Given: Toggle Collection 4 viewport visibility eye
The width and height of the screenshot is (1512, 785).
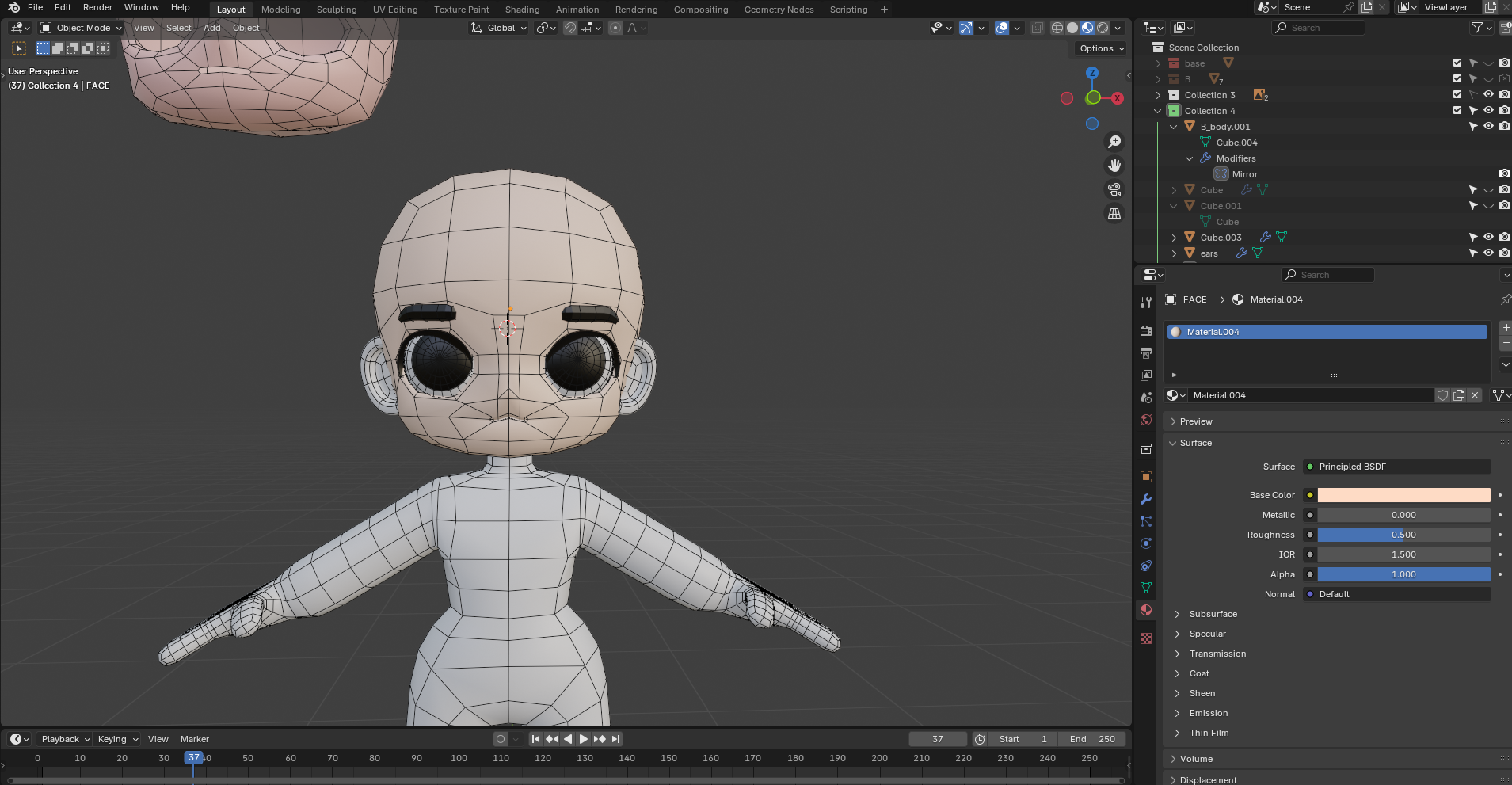Looking at the screenshot, I should pos(1489,110).
